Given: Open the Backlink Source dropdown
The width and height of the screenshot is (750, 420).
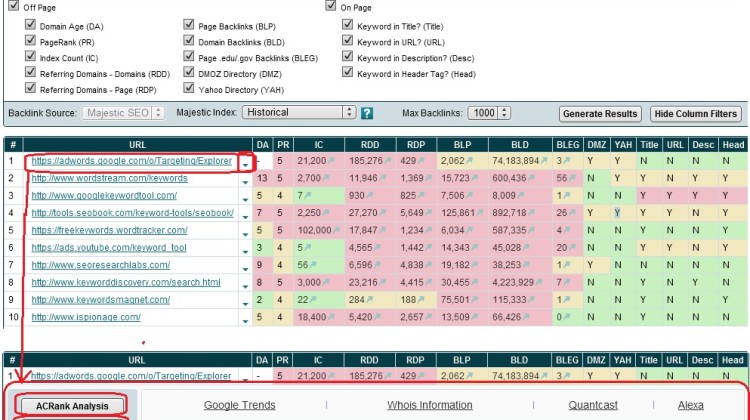Looking at the screenshot, I should 123,113.
